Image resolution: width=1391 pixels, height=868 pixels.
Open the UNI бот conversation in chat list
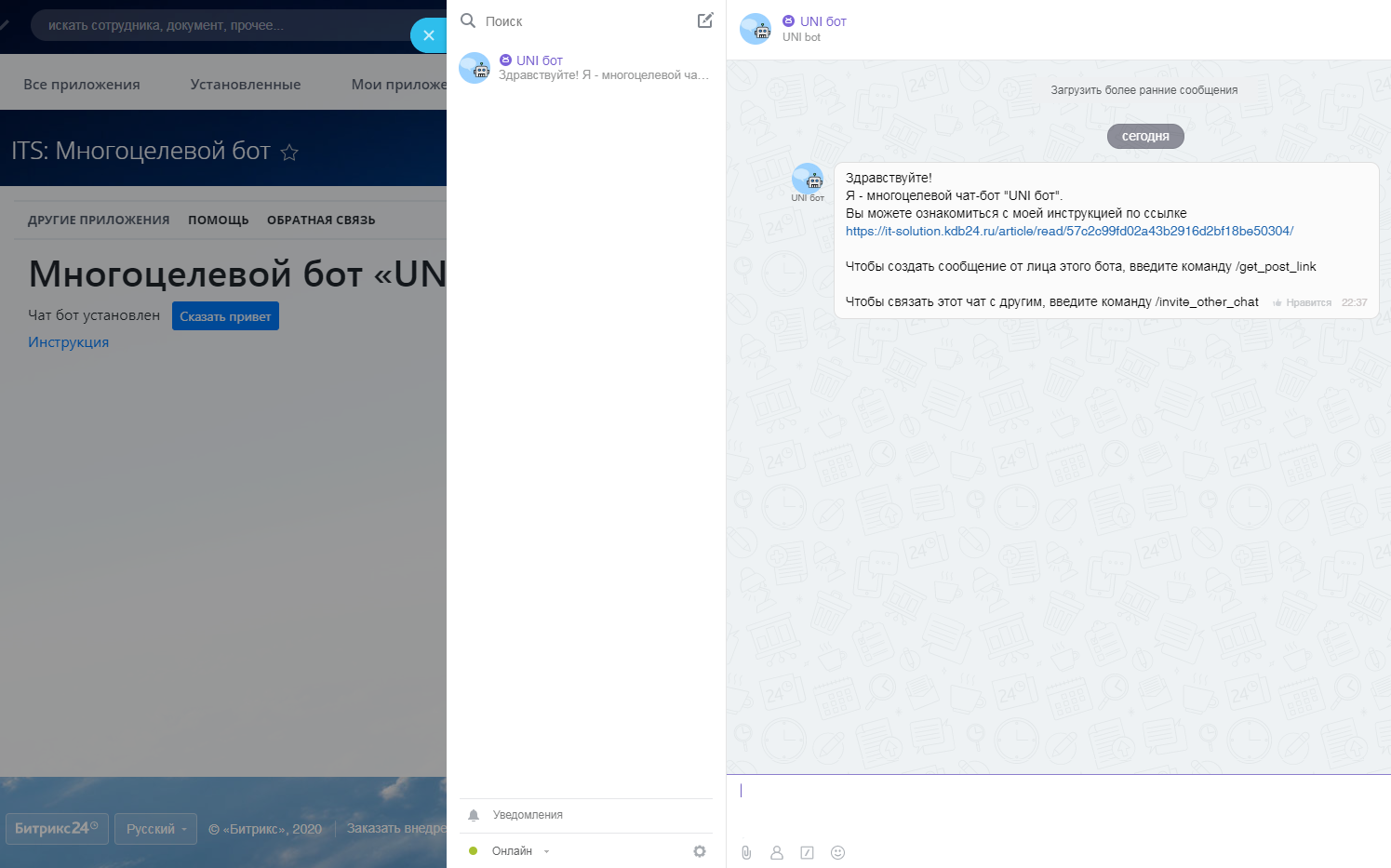click(586, 68)
